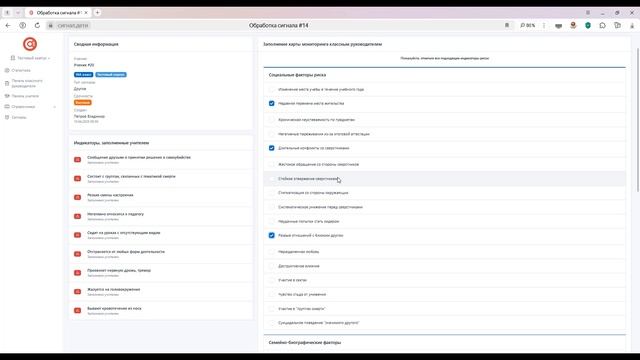Check 'Неудачные попытки стать лидером' checkbox
This screenshot has height=360, width=640.
pos(271,221)
